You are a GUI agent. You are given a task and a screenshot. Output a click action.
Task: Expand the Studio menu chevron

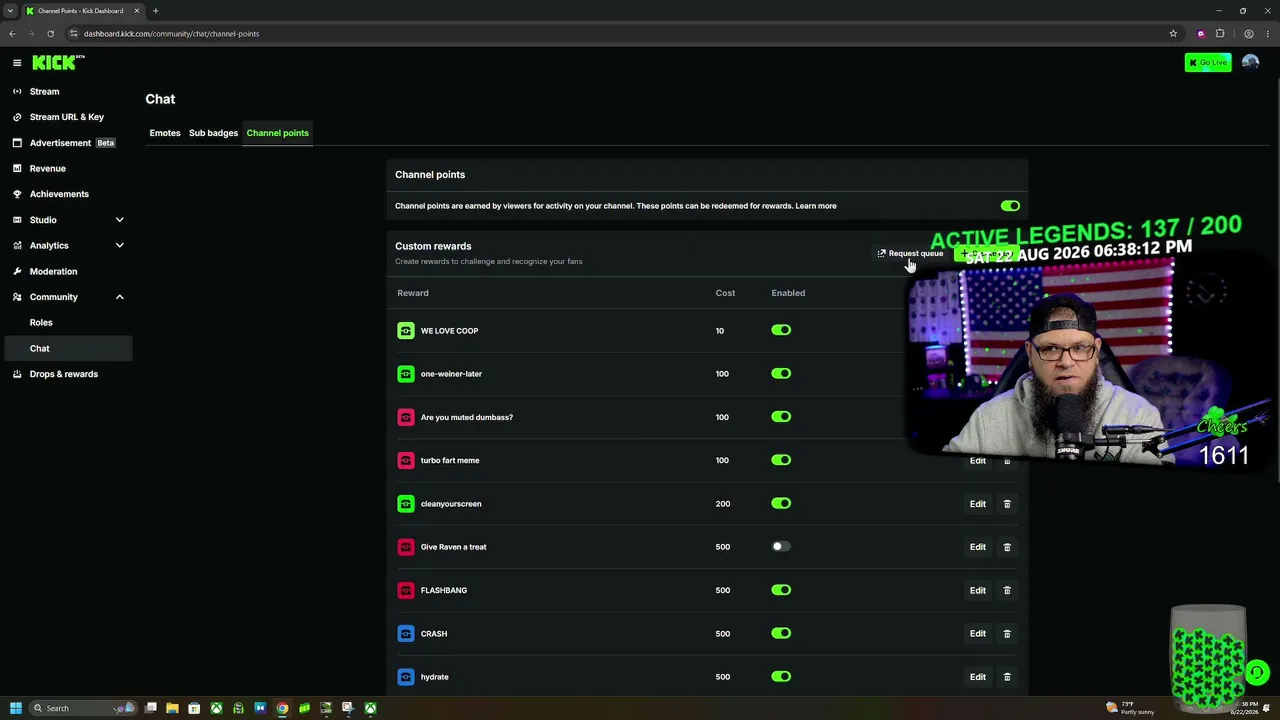click(119, 220)
